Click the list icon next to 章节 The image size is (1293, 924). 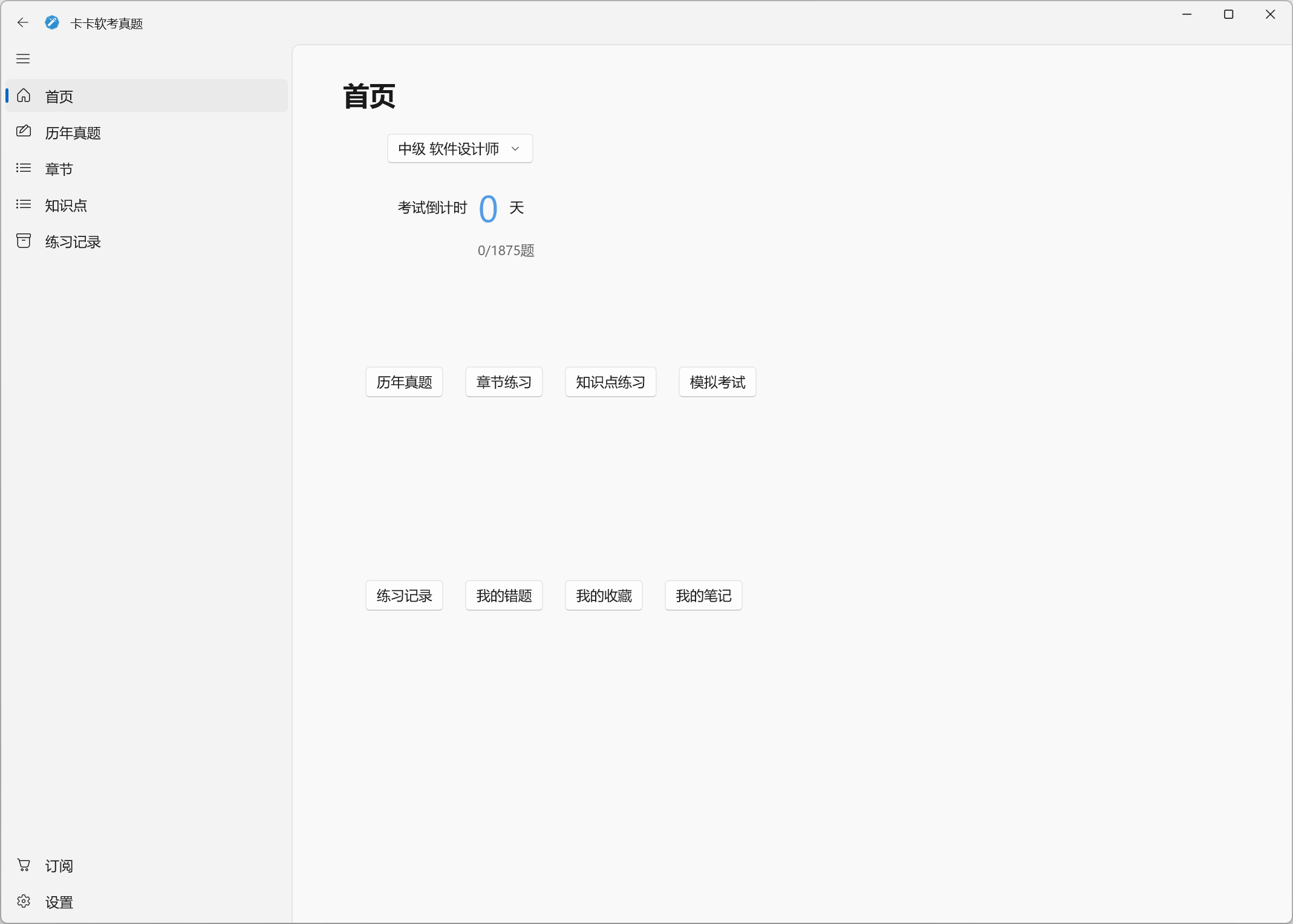pos(24,168)
